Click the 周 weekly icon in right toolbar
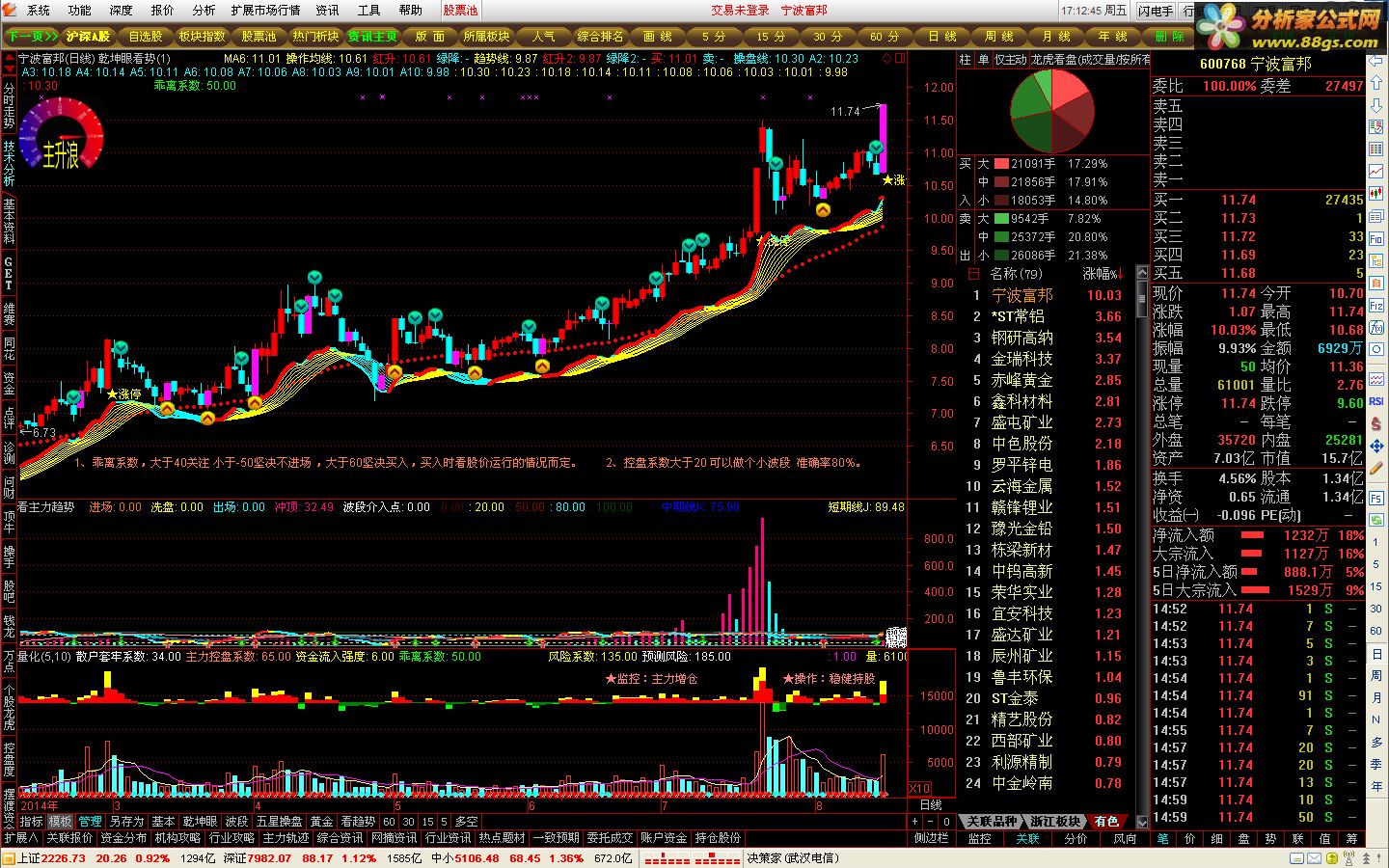Screen dimensions: 1389x868 [1376, 675]
